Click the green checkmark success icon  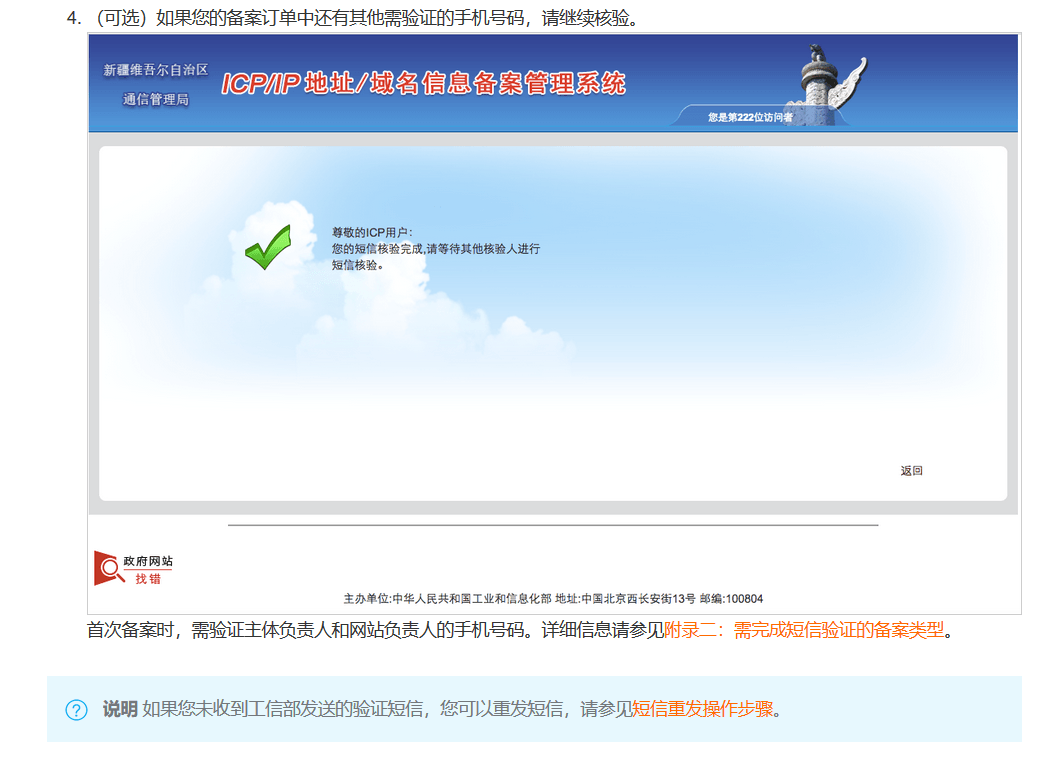coord(269,247)
